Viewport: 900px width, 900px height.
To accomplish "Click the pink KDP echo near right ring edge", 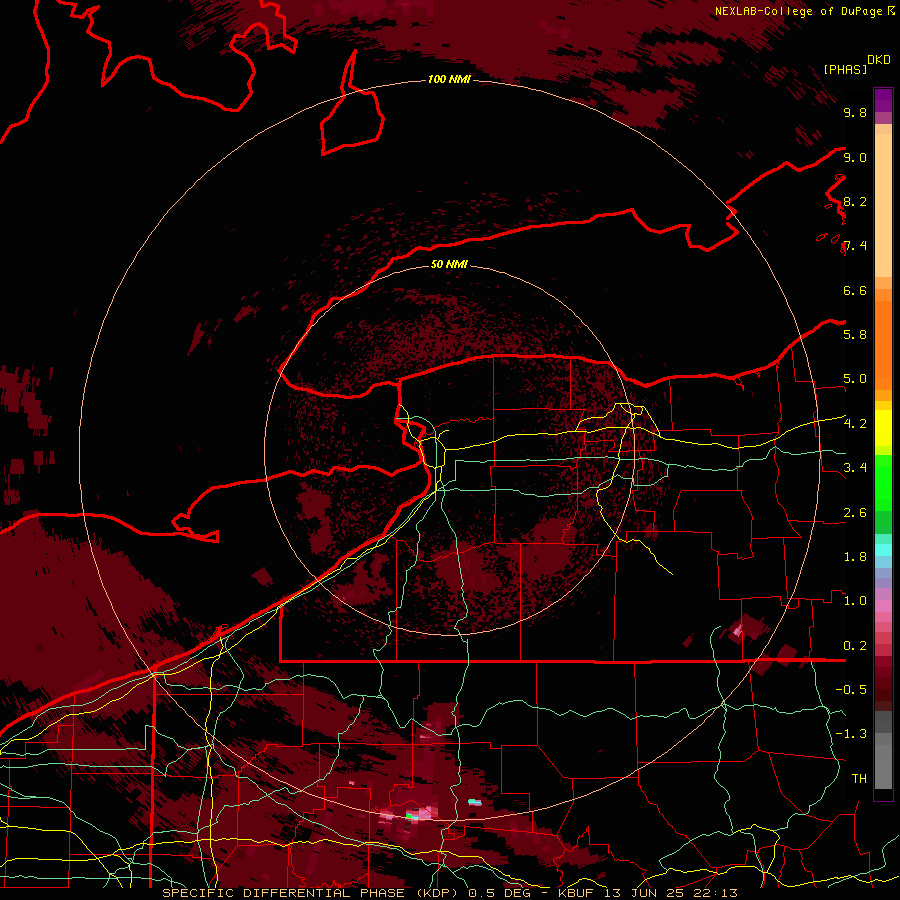I will tap(738, 631).
